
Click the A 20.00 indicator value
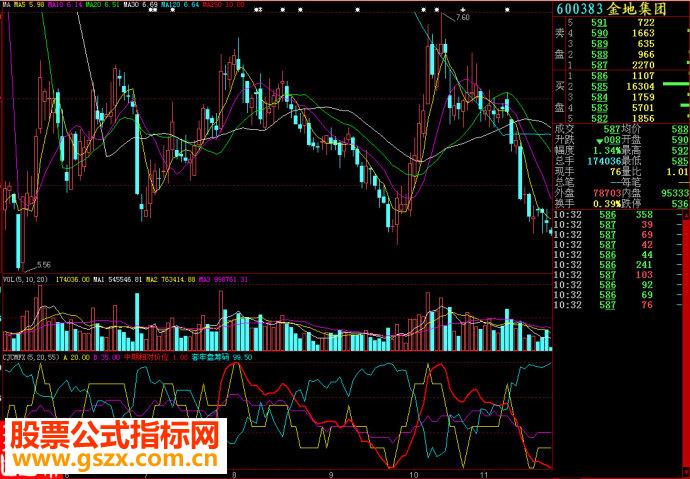77,358
